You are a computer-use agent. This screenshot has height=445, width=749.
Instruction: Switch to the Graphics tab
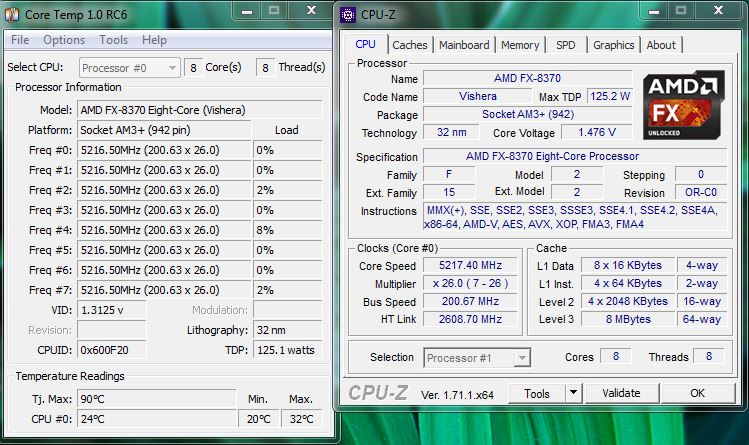[613, 45]
